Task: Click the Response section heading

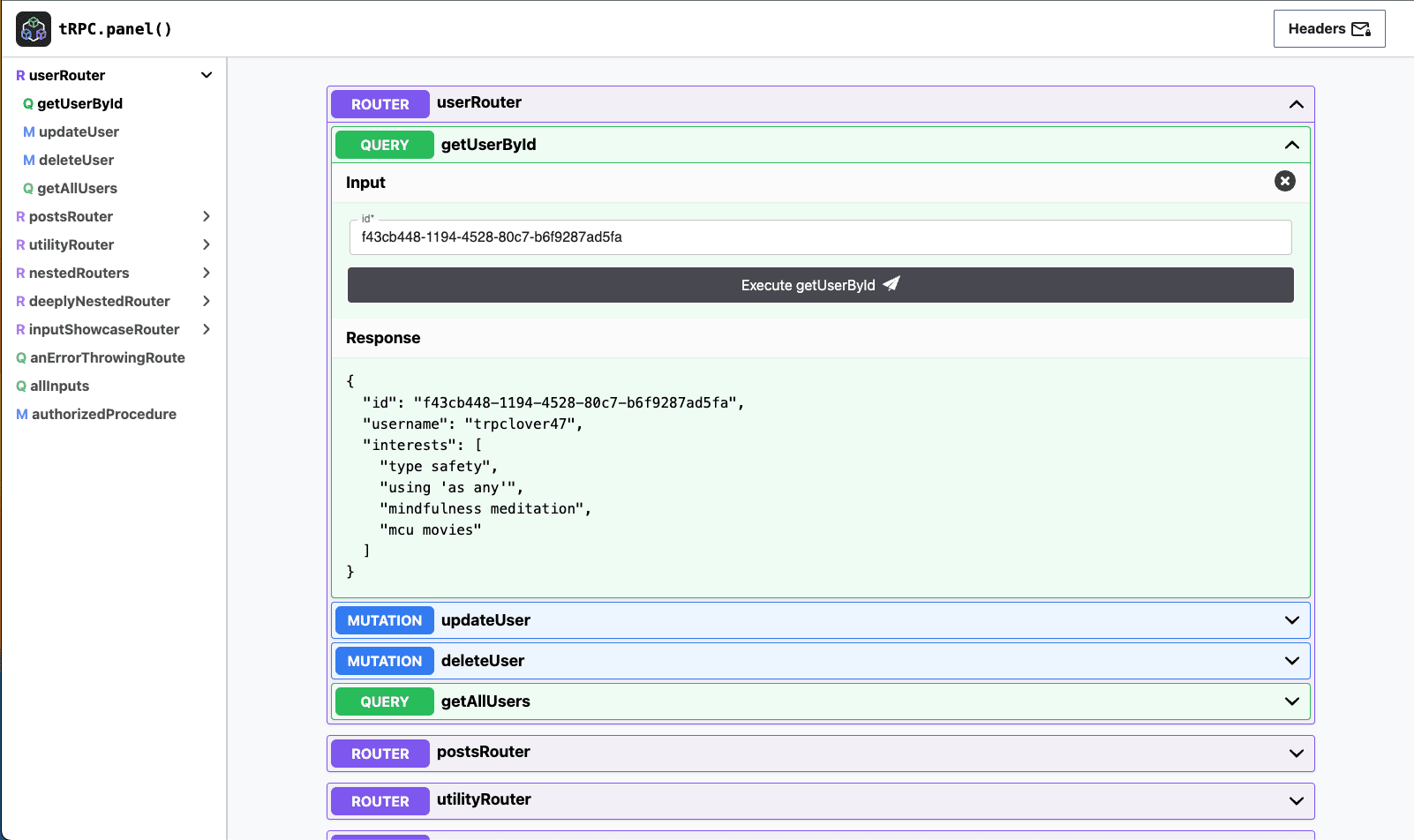Action: (x=383, y=338)
